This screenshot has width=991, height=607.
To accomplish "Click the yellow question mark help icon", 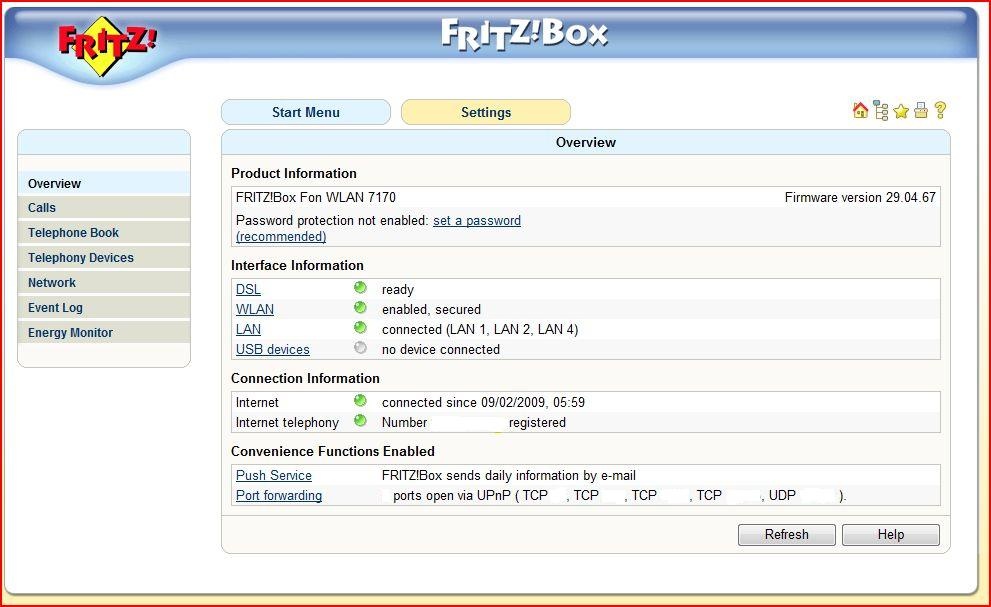I will 940,111.
